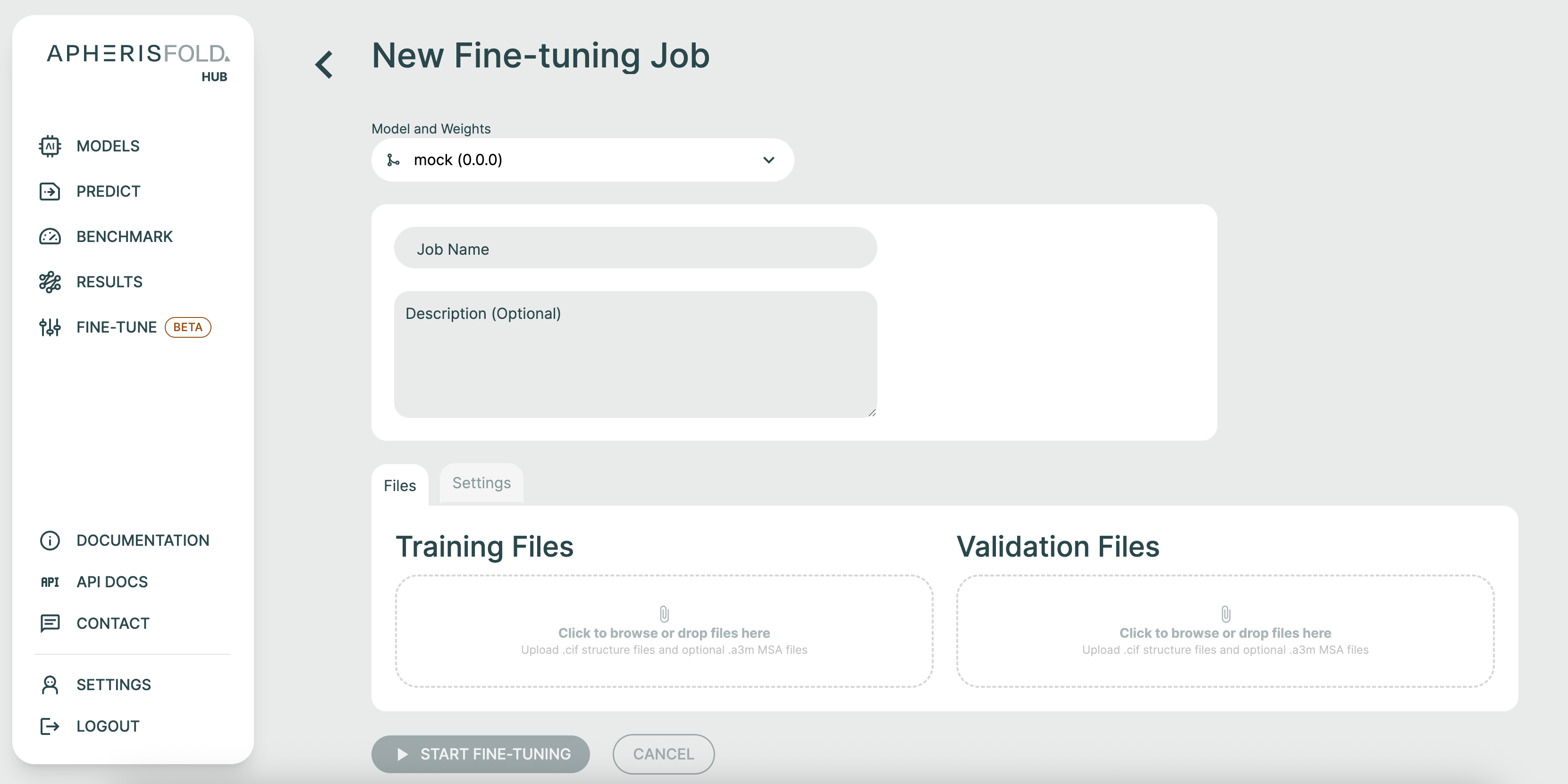Go back using left chevron arrow
This screenshot has width=1568, height=784.
tap(324, 65)
